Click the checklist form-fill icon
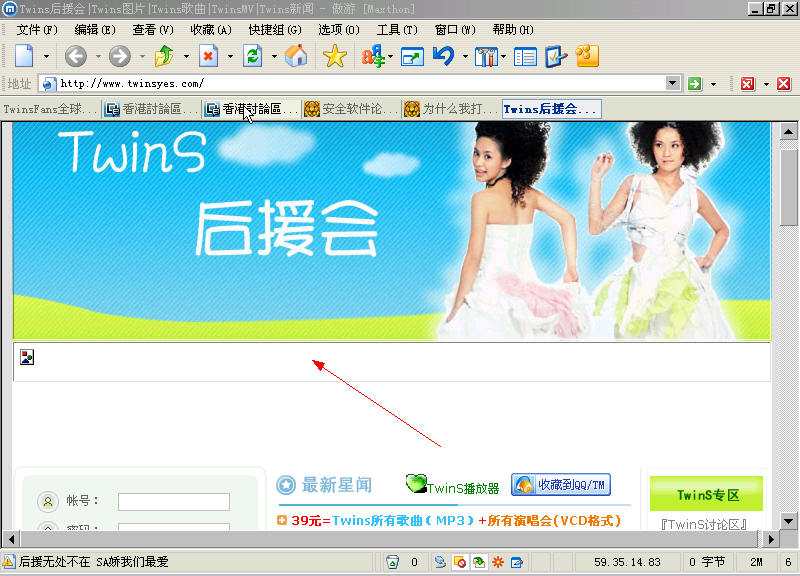The image size is (800, 576). point(556,56)
